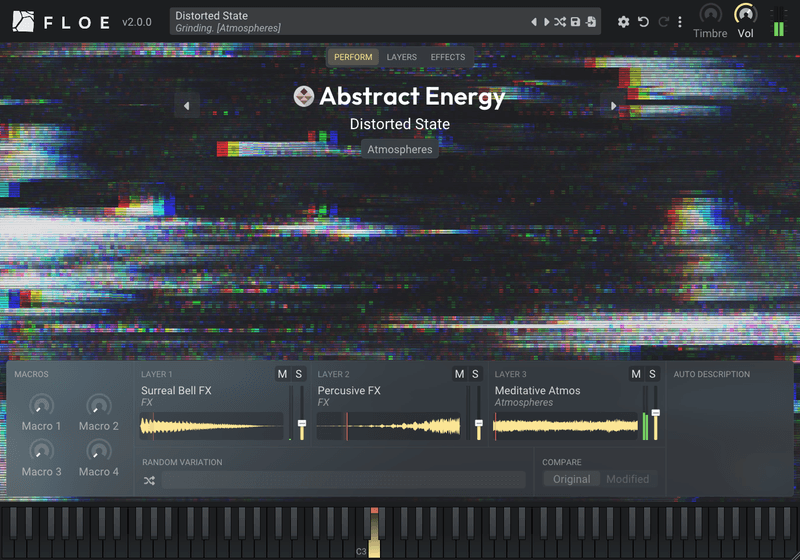Click the Percusive FX instrument name
Image resolution: width=800 pixels, height=560 pixels.
click(349, 391)
